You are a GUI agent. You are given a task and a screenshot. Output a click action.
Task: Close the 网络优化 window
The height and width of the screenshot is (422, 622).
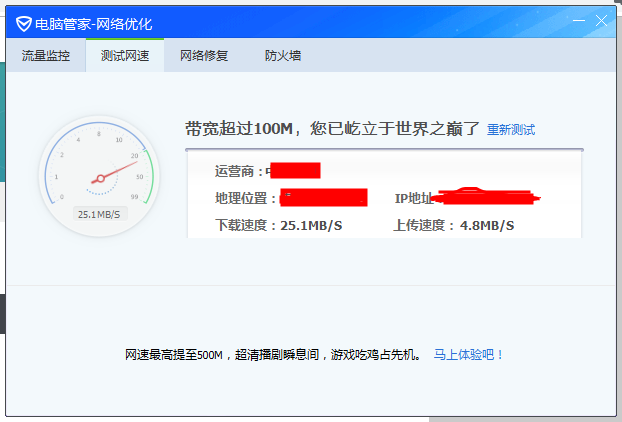point(601,20)
